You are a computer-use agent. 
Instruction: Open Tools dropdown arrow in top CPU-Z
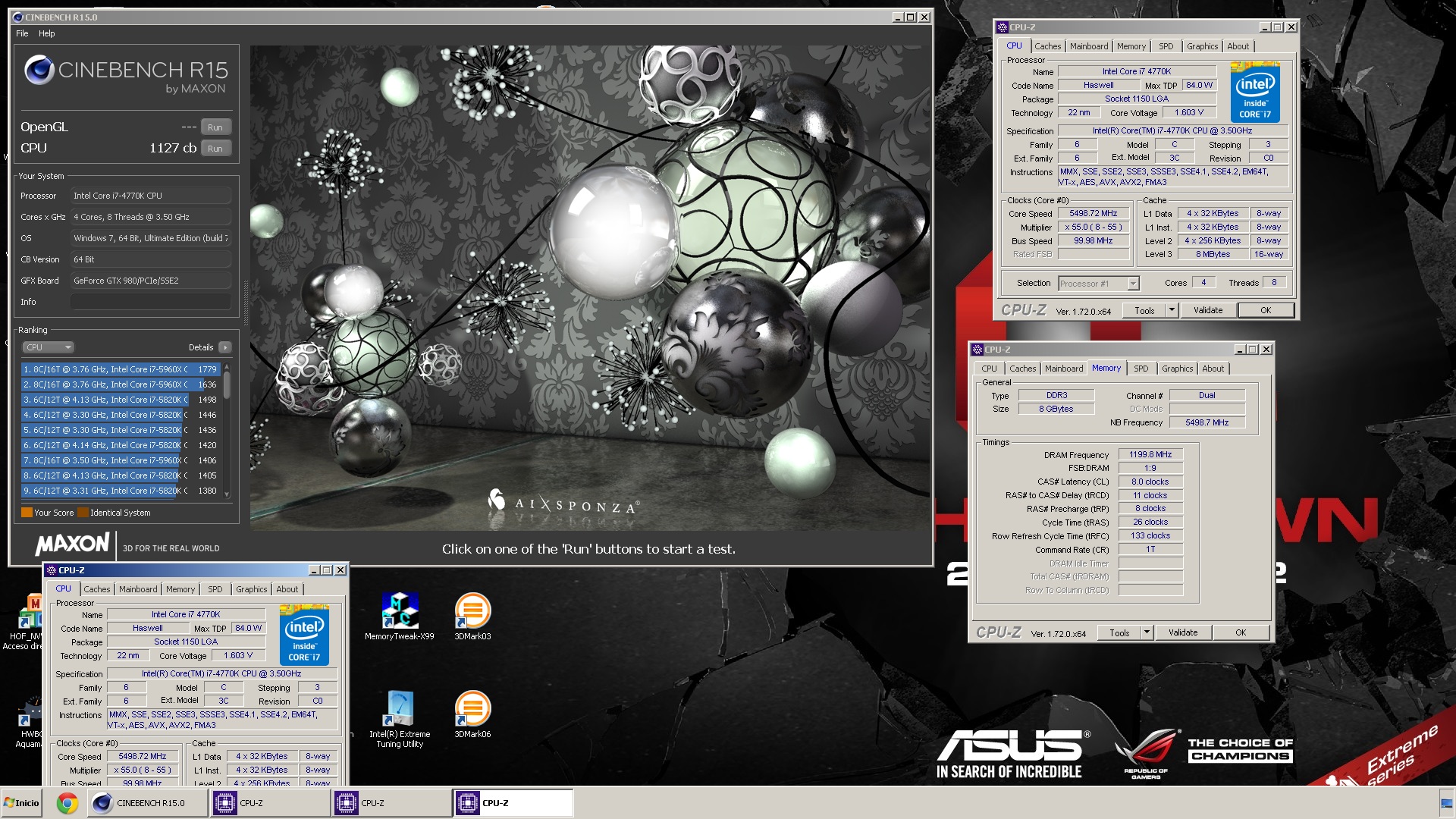point(1172,310)
